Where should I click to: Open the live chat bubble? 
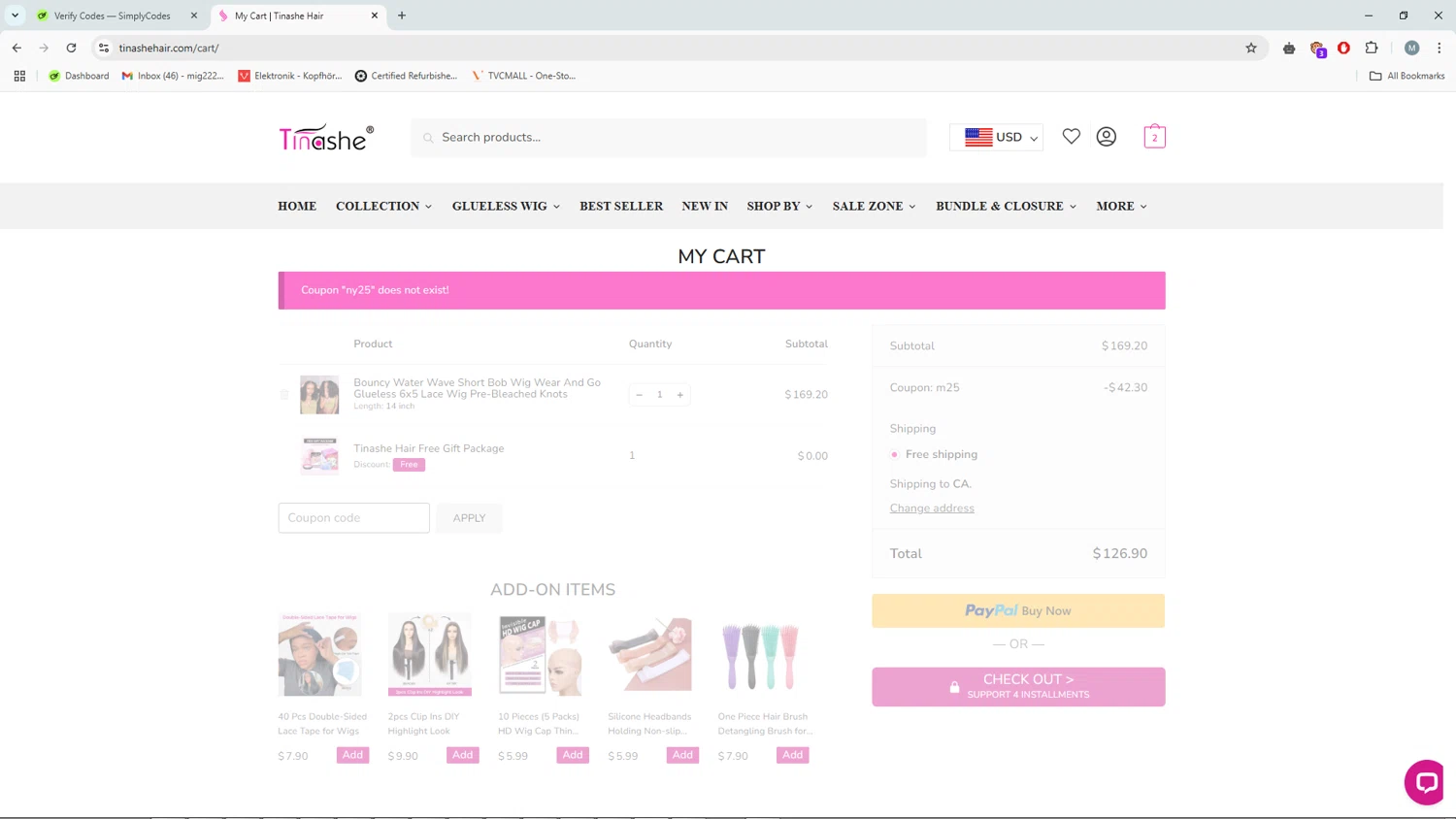(x=1424, y=782)
